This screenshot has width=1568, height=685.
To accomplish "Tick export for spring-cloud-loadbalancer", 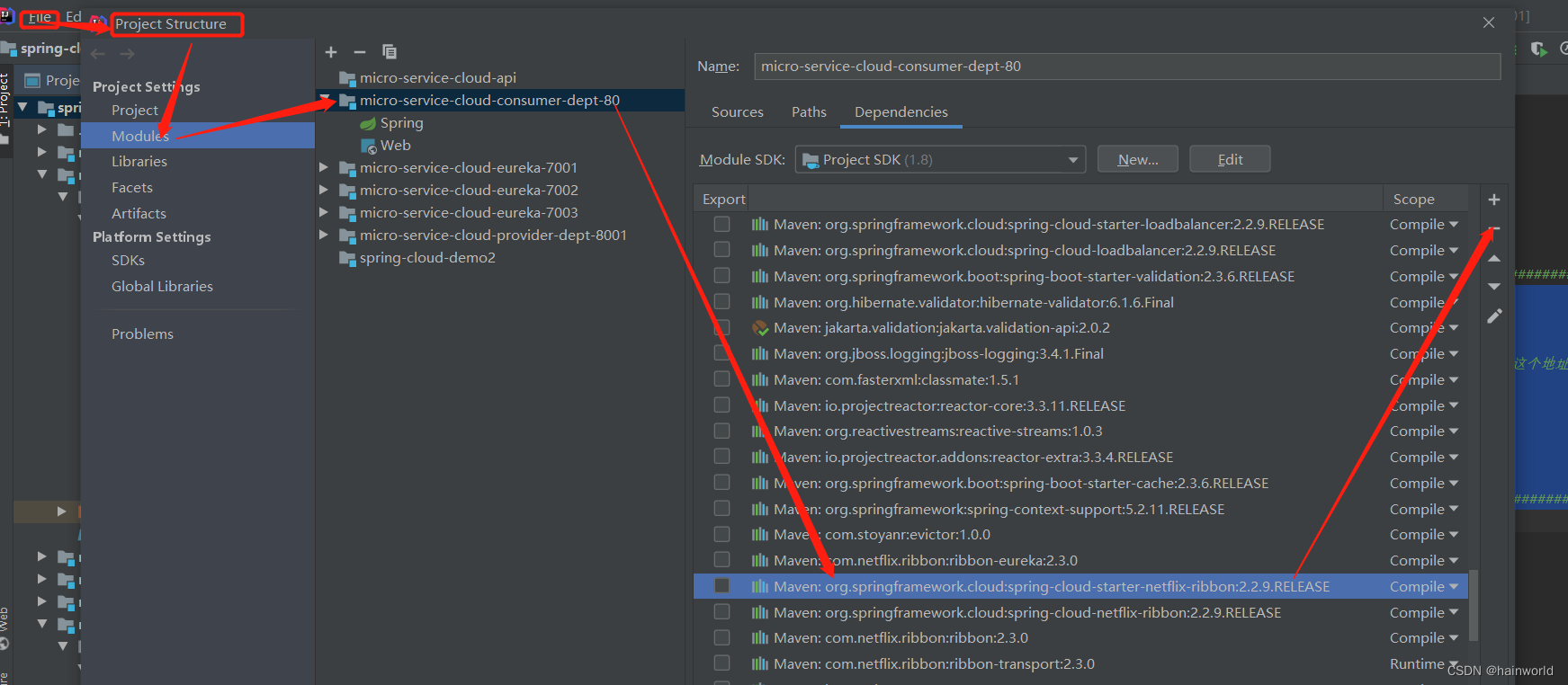I will [721, 250].
